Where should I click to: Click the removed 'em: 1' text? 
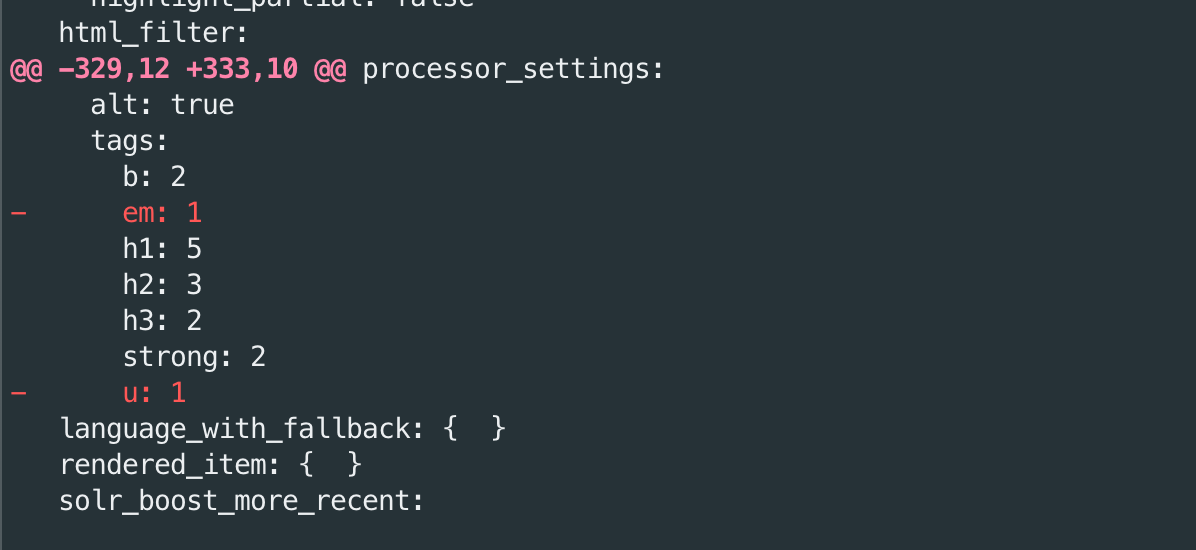162,213
